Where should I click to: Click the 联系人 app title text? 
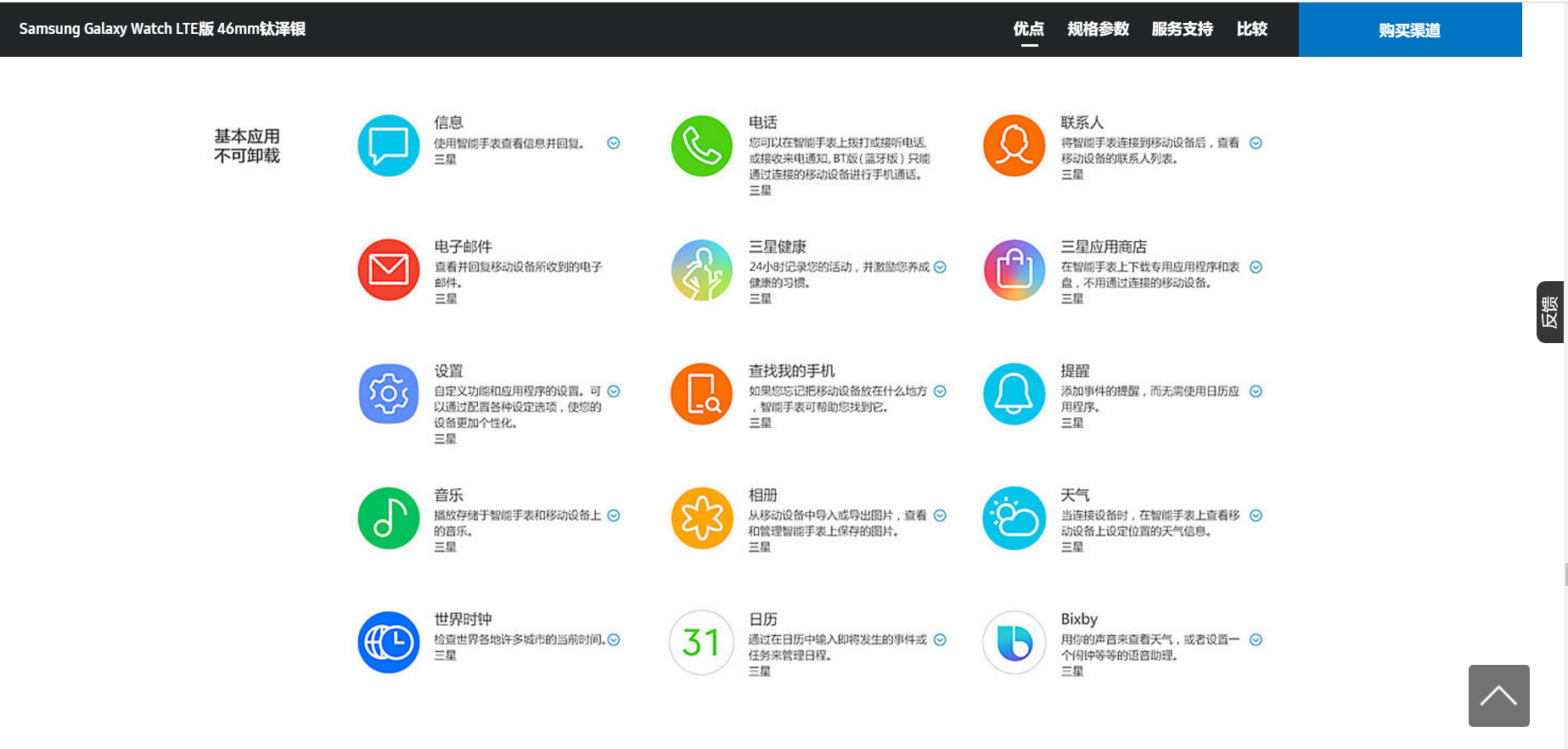[x=1082, y=122]
